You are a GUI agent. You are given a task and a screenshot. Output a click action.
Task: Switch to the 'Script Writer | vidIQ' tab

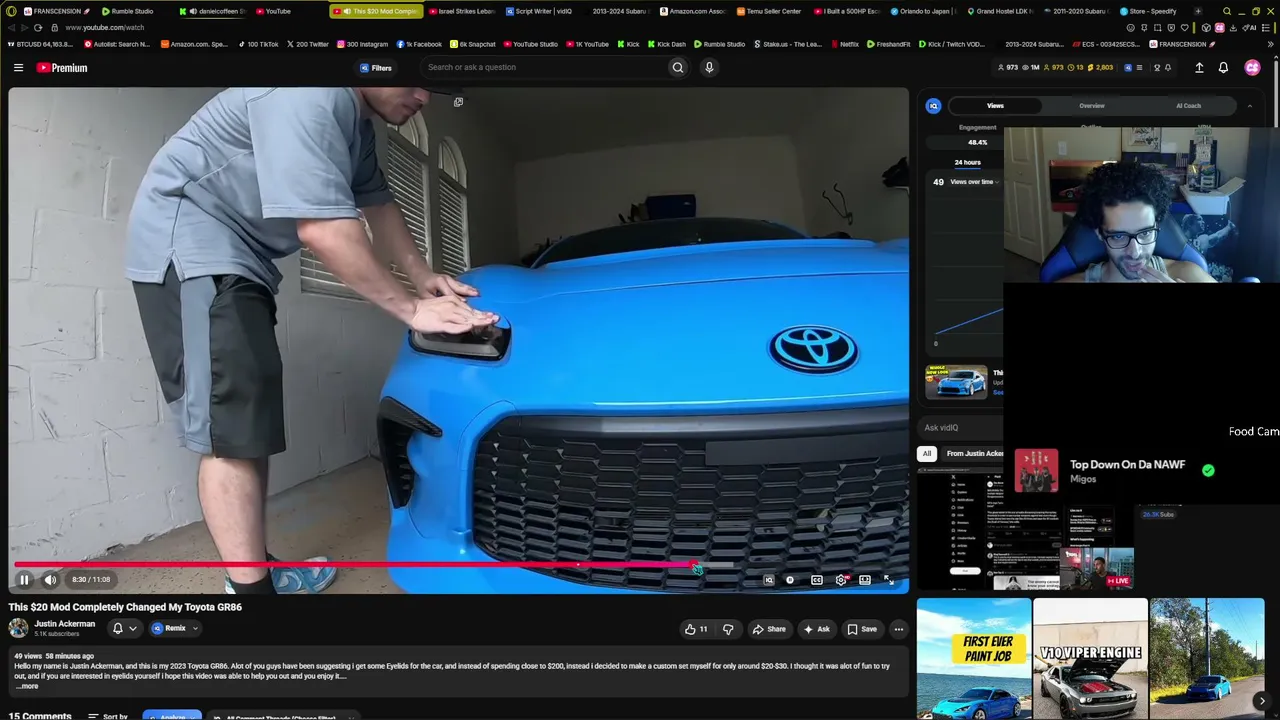click(538, 11)
